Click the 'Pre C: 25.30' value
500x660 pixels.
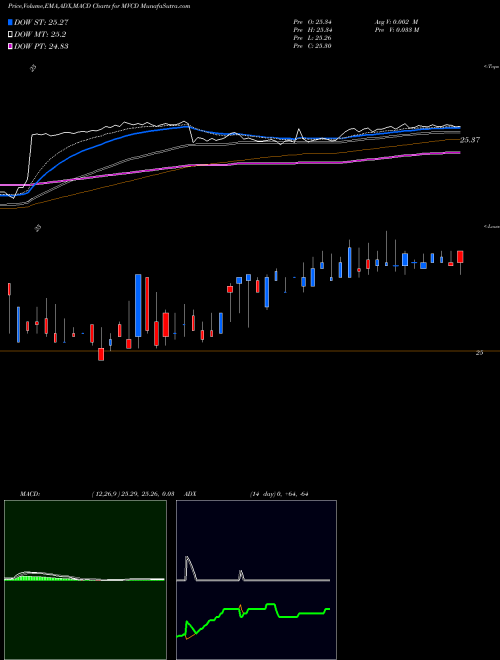312,46
